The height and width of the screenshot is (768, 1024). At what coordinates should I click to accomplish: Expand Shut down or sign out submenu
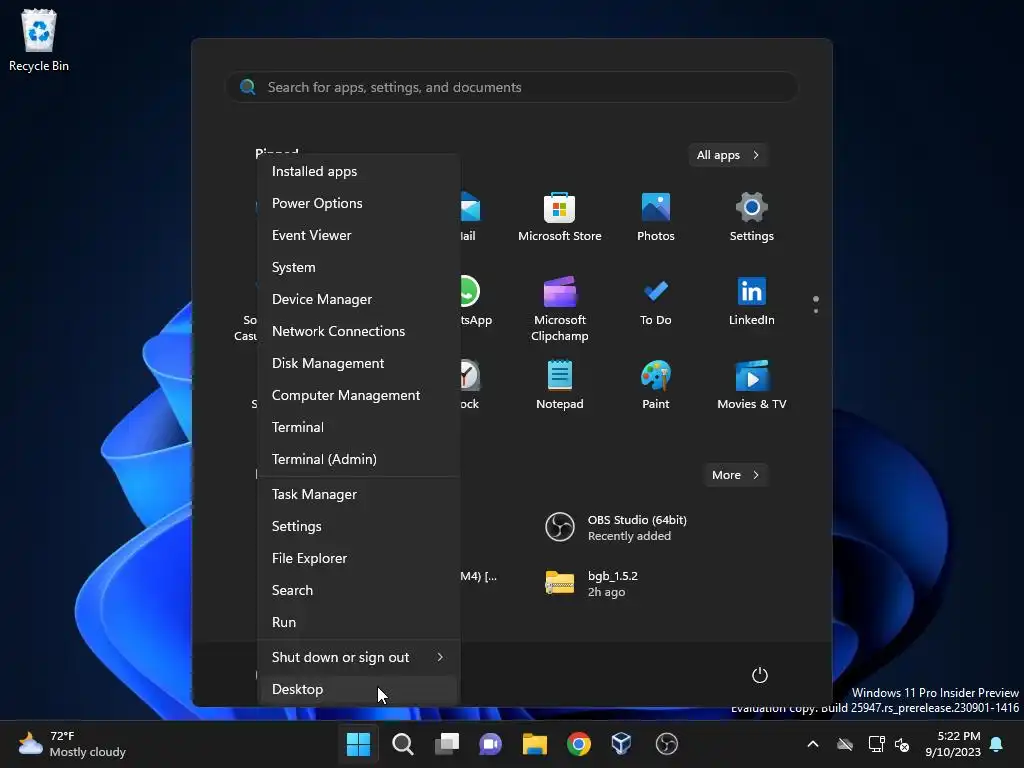click(359, 657)
